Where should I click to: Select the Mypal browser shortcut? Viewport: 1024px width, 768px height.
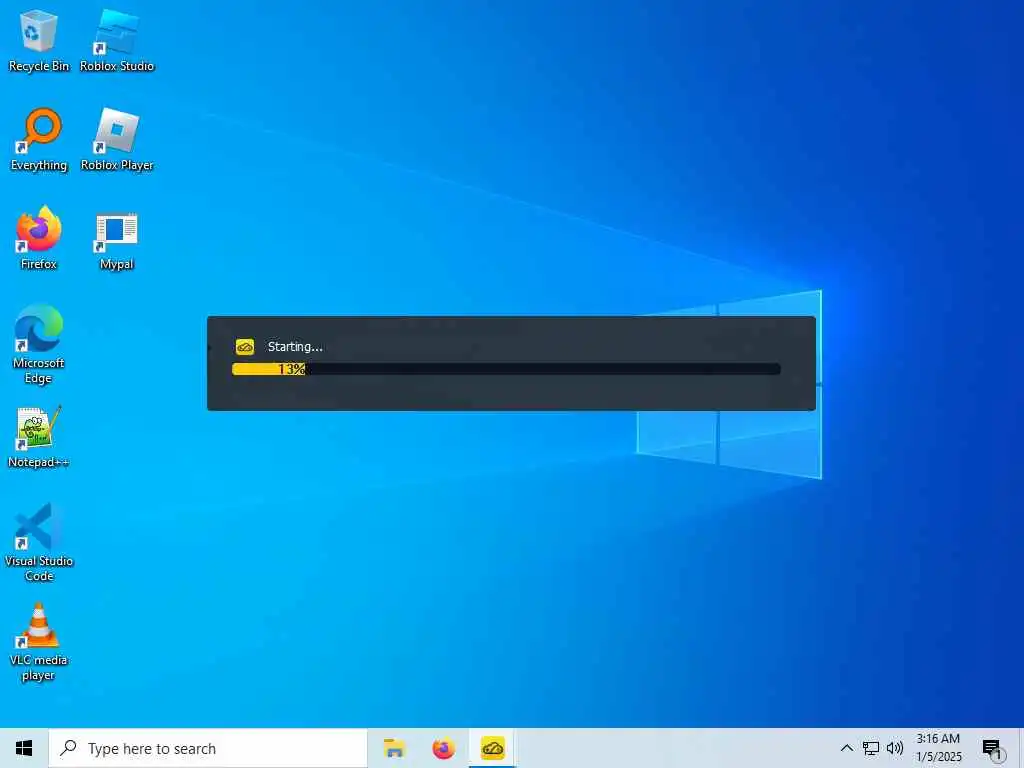tap(117, 240)
